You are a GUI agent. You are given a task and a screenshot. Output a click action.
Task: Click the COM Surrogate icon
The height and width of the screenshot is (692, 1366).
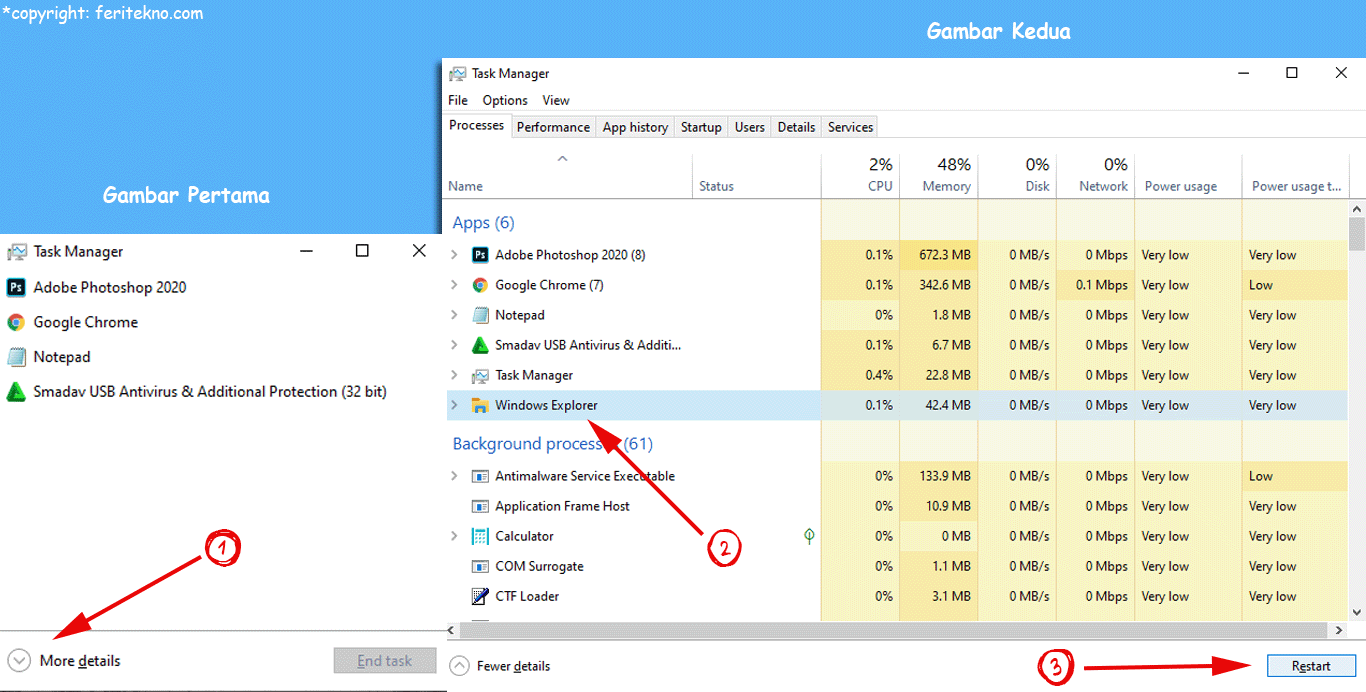[x=480, y=566]
